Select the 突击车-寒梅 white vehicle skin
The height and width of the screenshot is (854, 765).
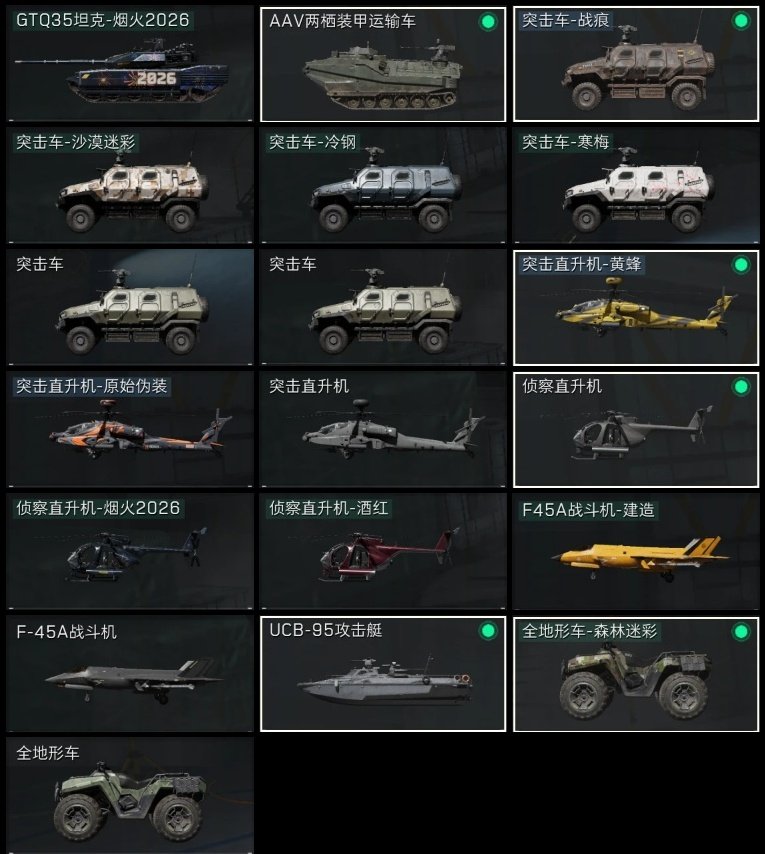click(x=636, y=186)
